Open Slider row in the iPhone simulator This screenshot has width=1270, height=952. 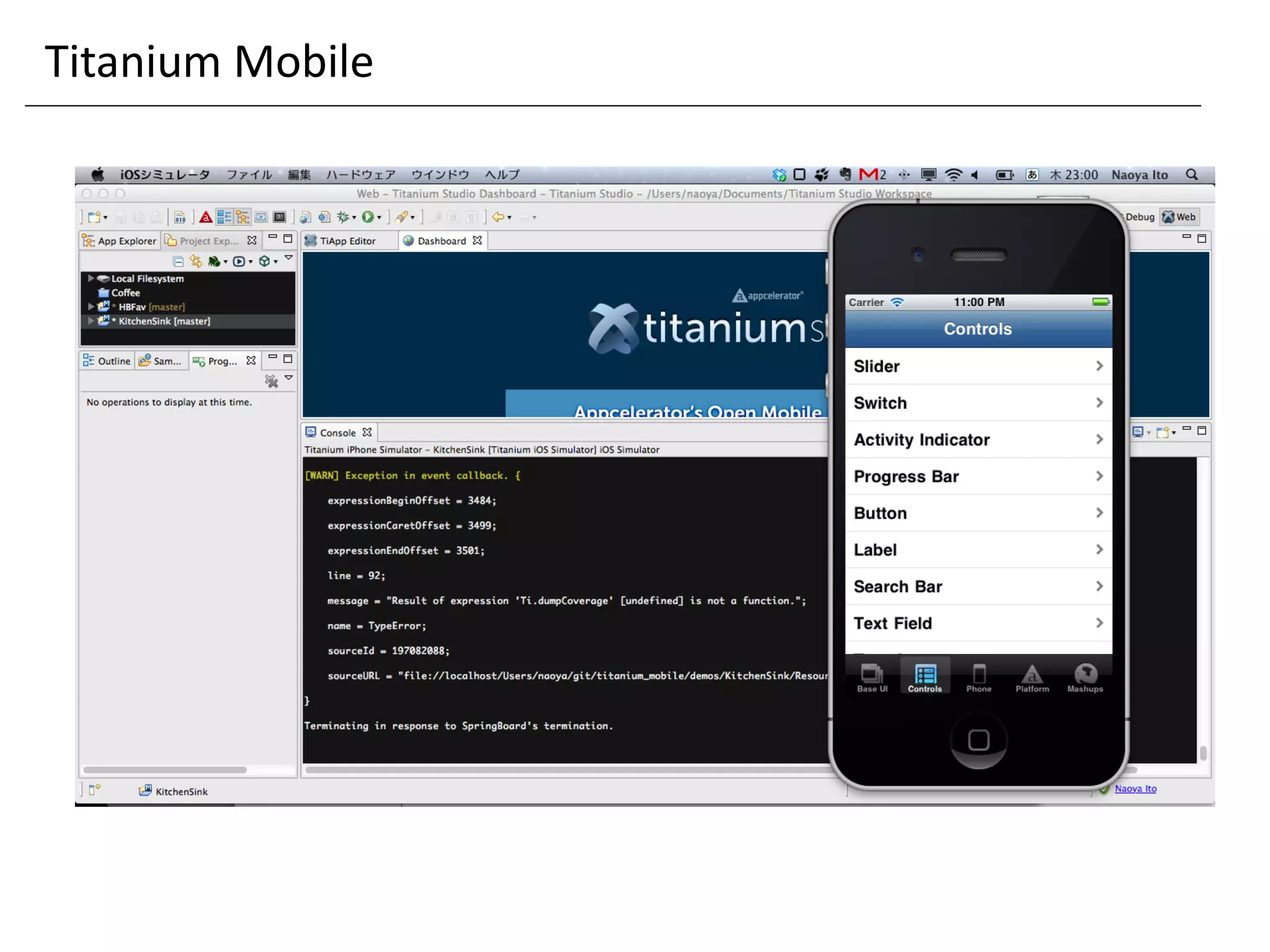(x=979, y=366)
